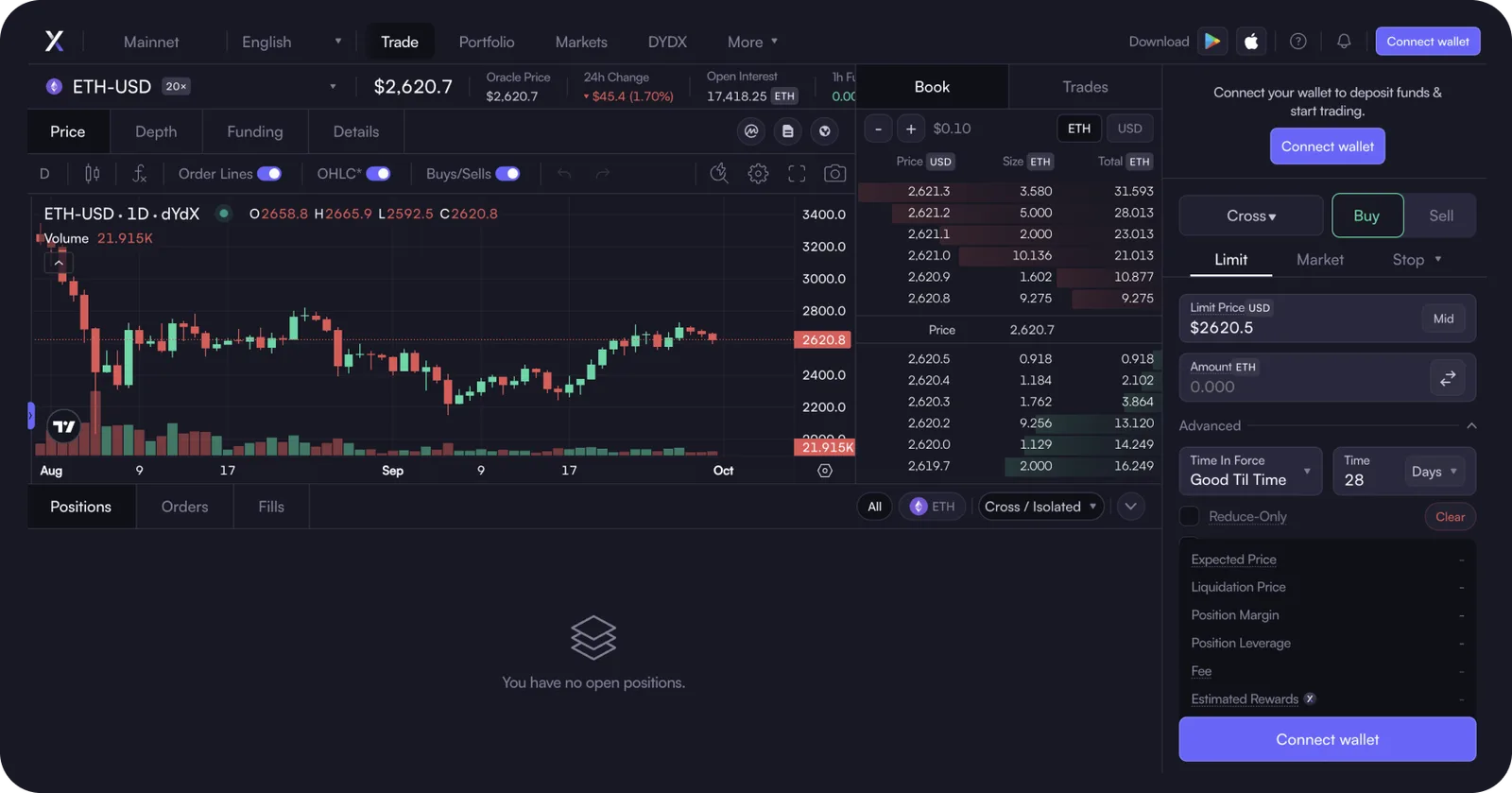Open the Markets page

coord(581,42)
